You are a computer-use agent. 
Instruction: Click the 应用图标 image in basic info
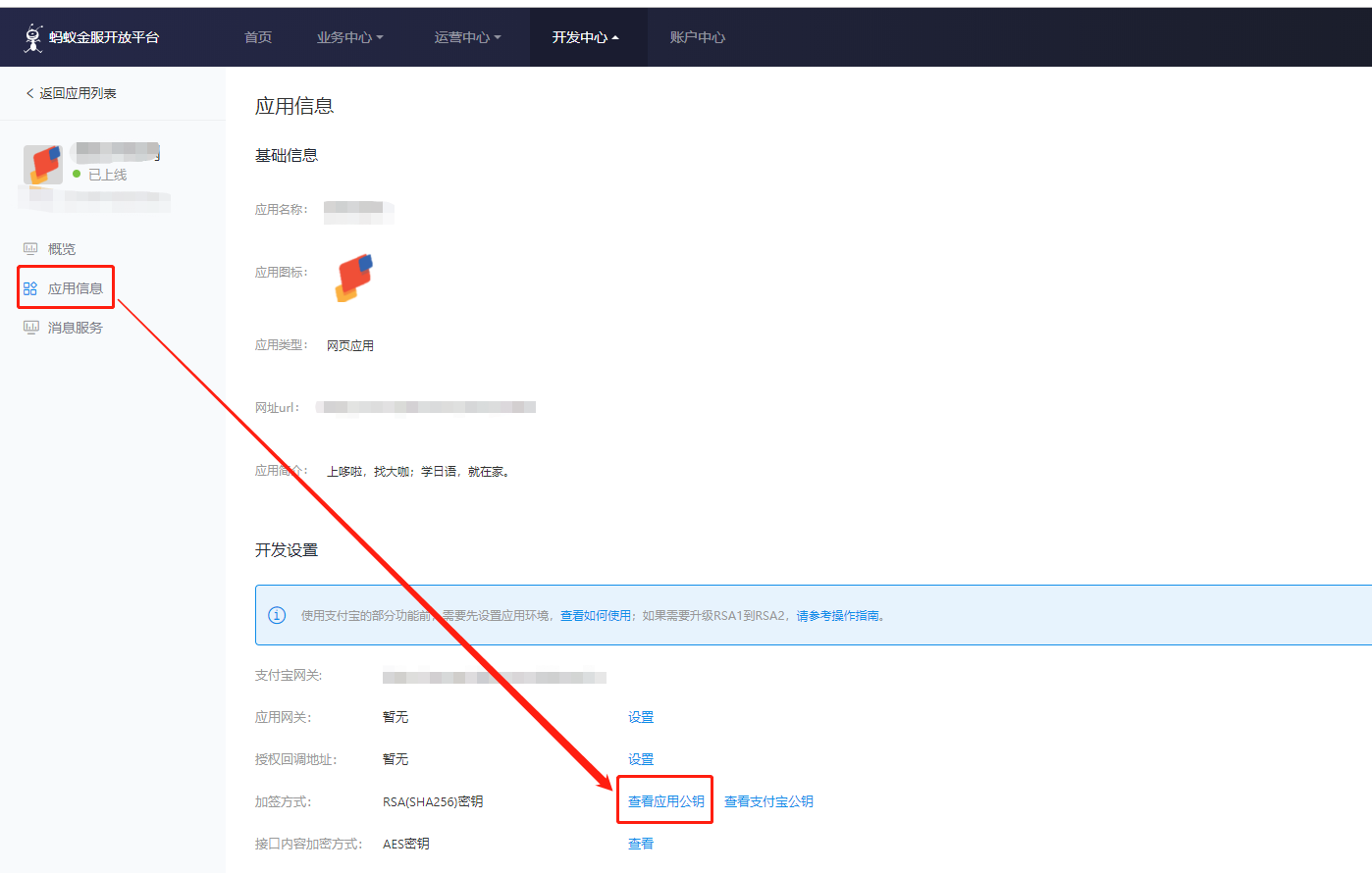(354, 278)
